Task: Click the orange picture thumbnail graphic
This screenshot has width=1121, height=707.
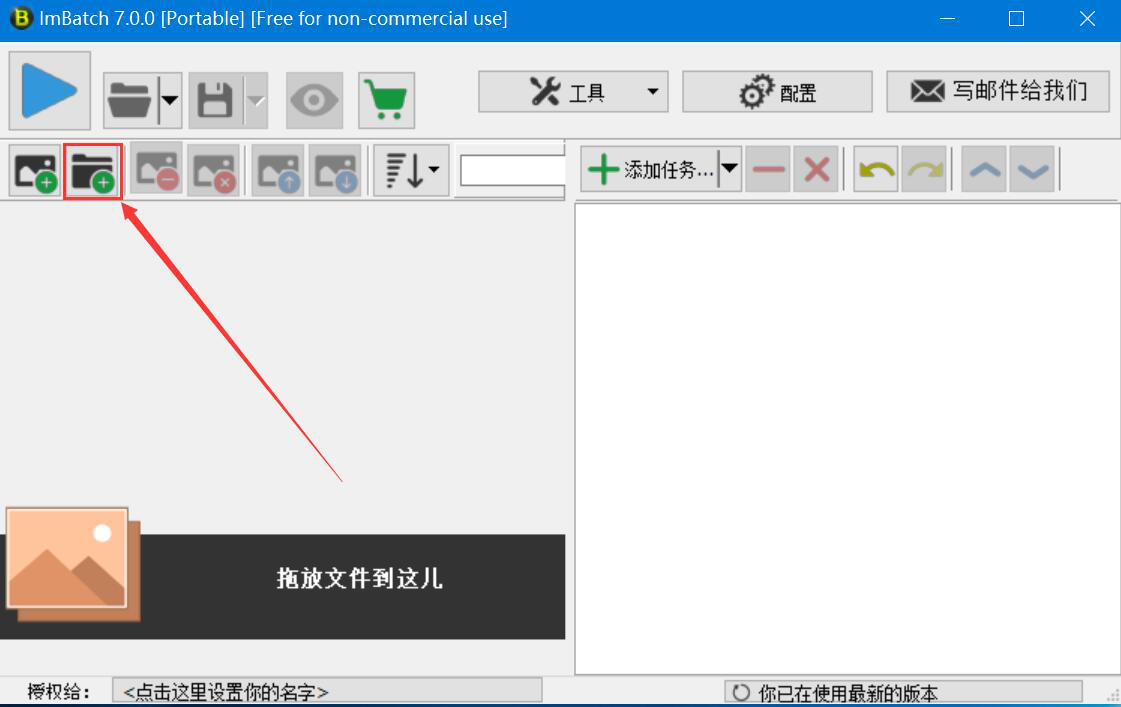Action: (x=73, y=564)
